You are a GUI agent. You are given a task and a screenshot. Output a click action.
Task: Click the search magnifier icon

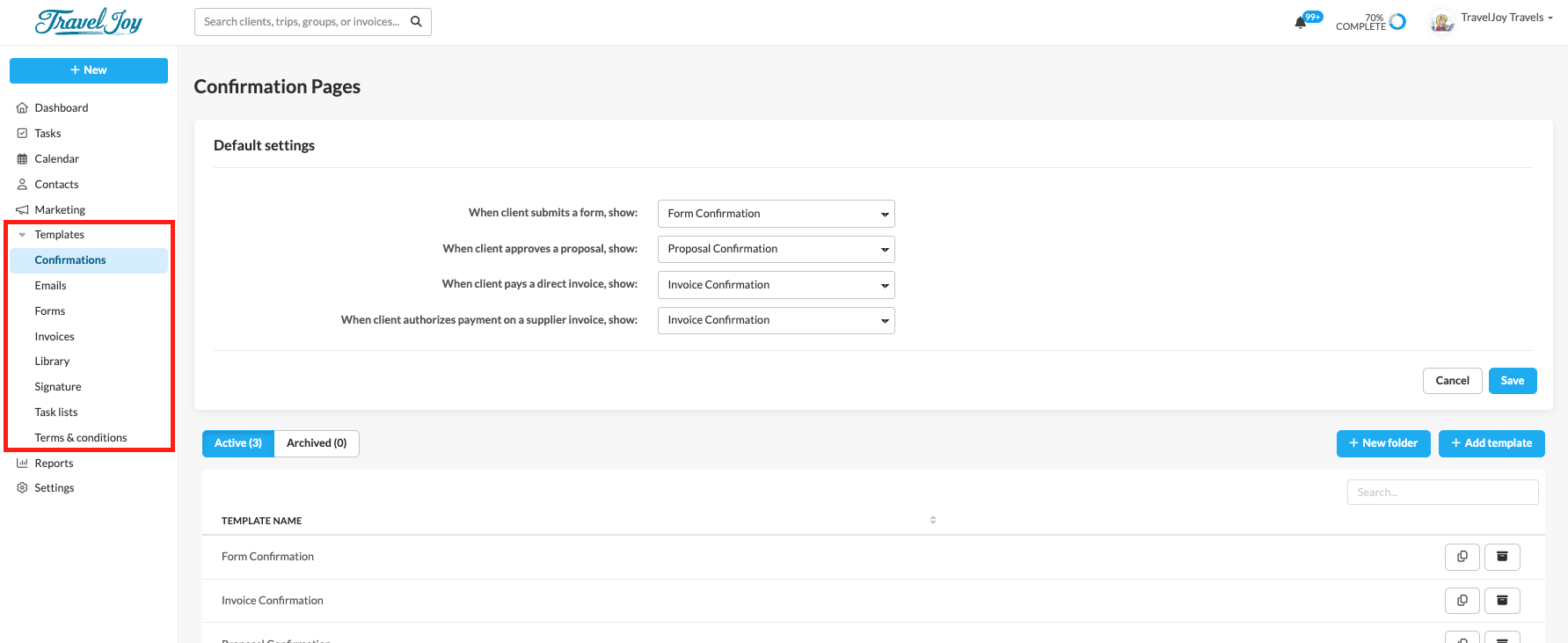[x=416, y=22]
